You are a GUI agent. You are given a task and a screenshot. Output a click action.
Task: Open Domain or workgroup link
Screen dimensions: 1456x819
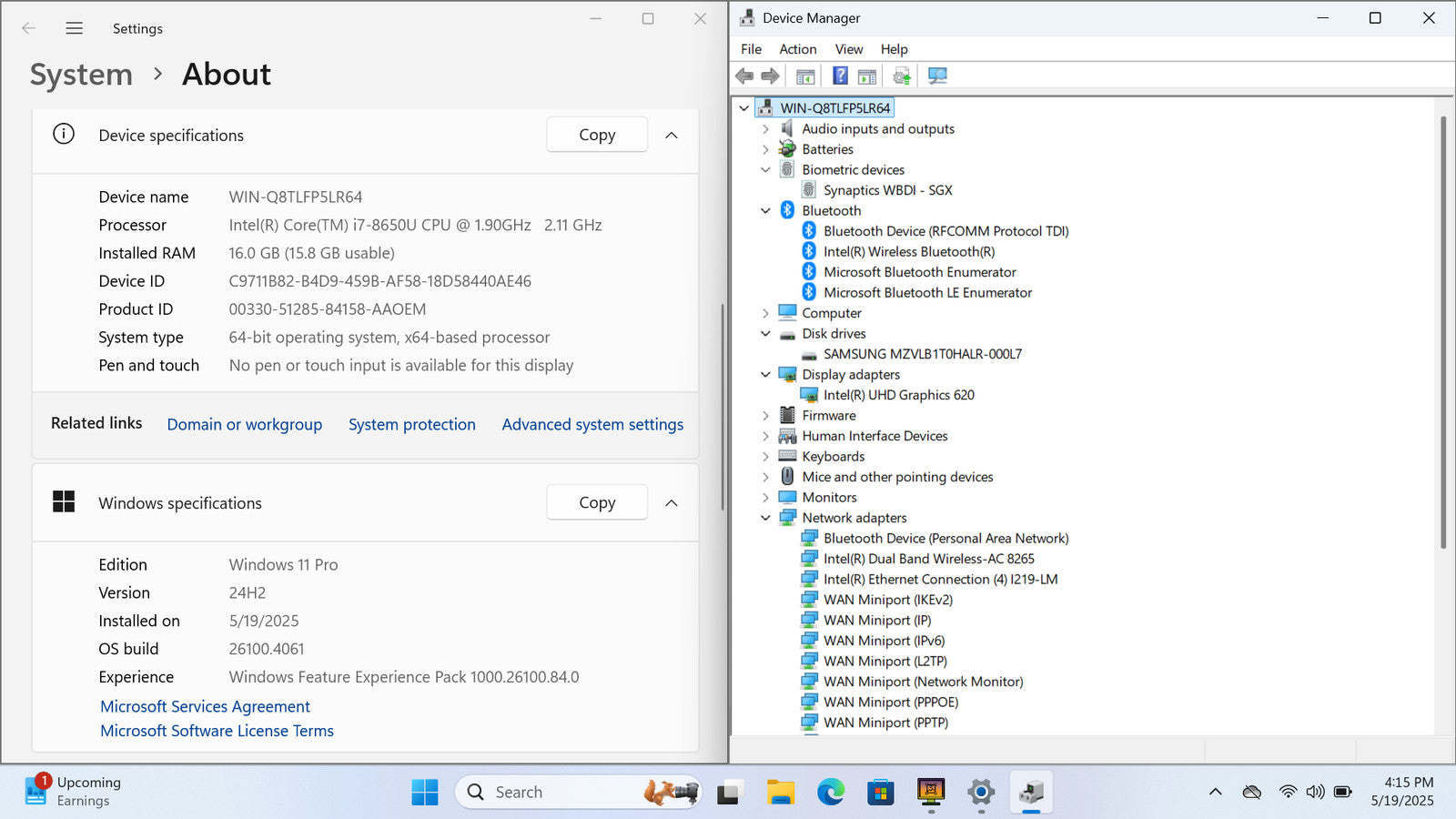(245, 424)
